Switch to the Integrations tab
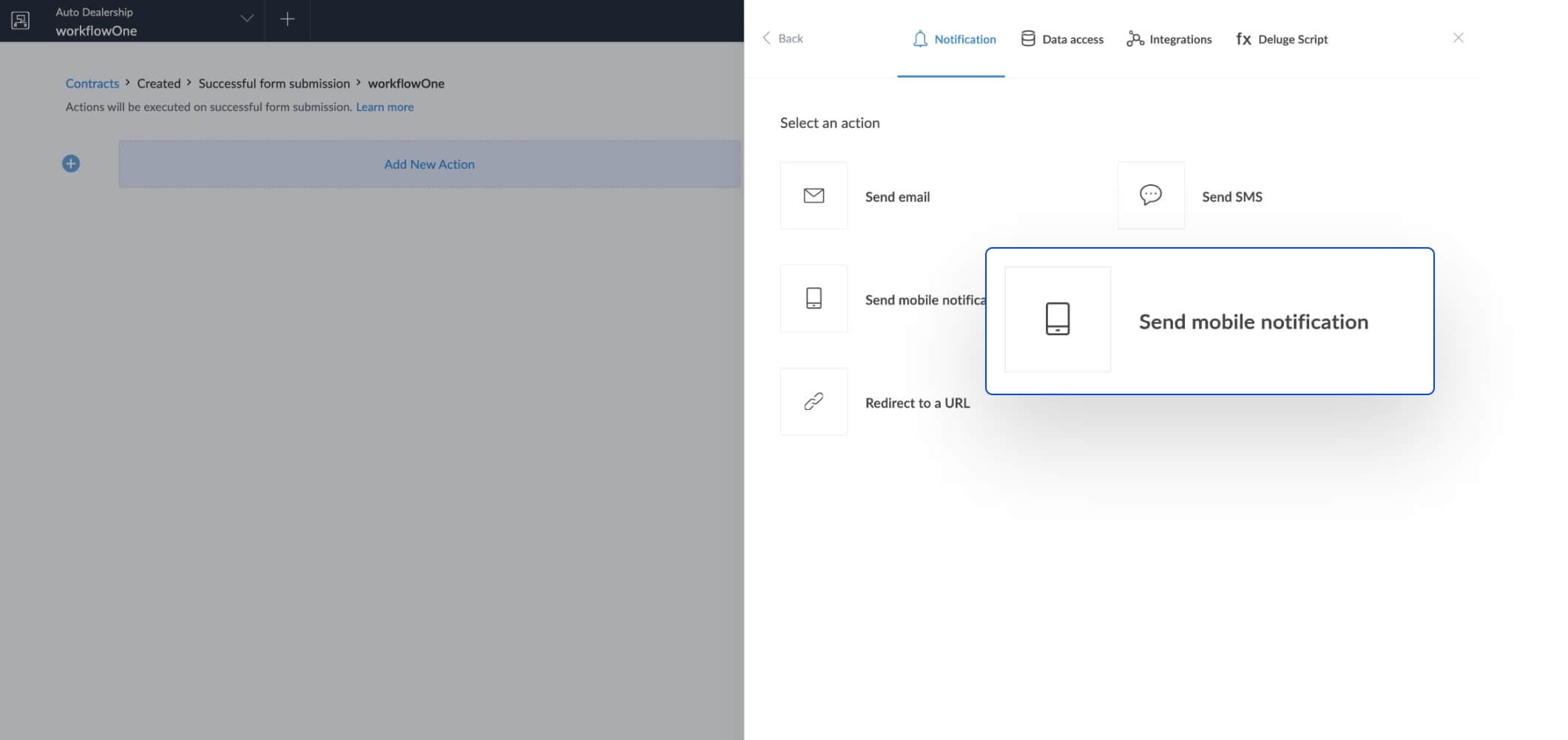1568x740 pixels. tap(1169, 39)
